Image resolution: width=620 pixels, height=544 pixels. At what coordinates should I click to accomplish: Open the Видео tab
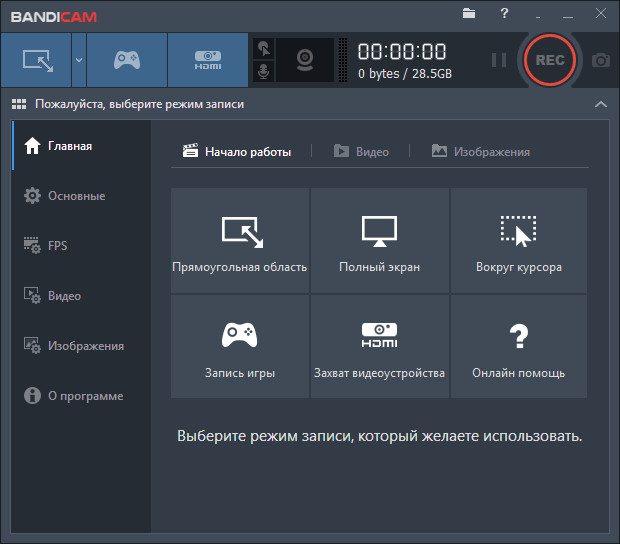pos(361,152)
